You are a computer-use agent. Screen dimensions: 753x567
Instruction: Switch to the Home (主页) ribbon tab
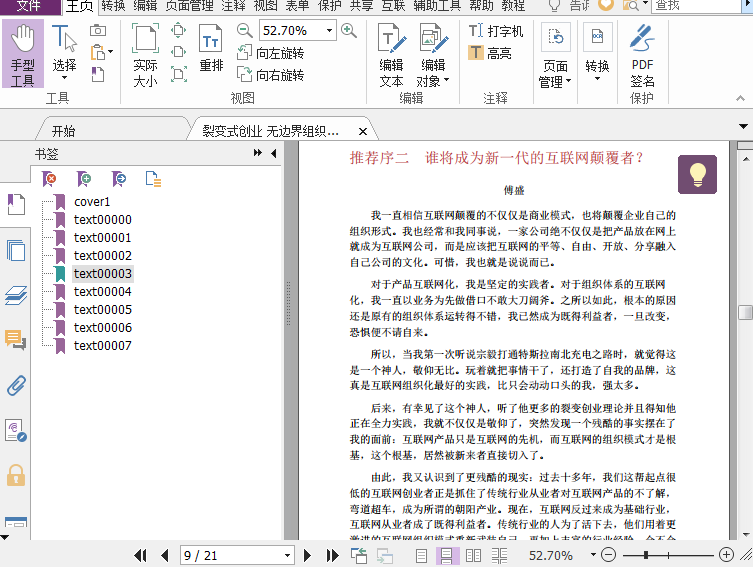point(80,6)
